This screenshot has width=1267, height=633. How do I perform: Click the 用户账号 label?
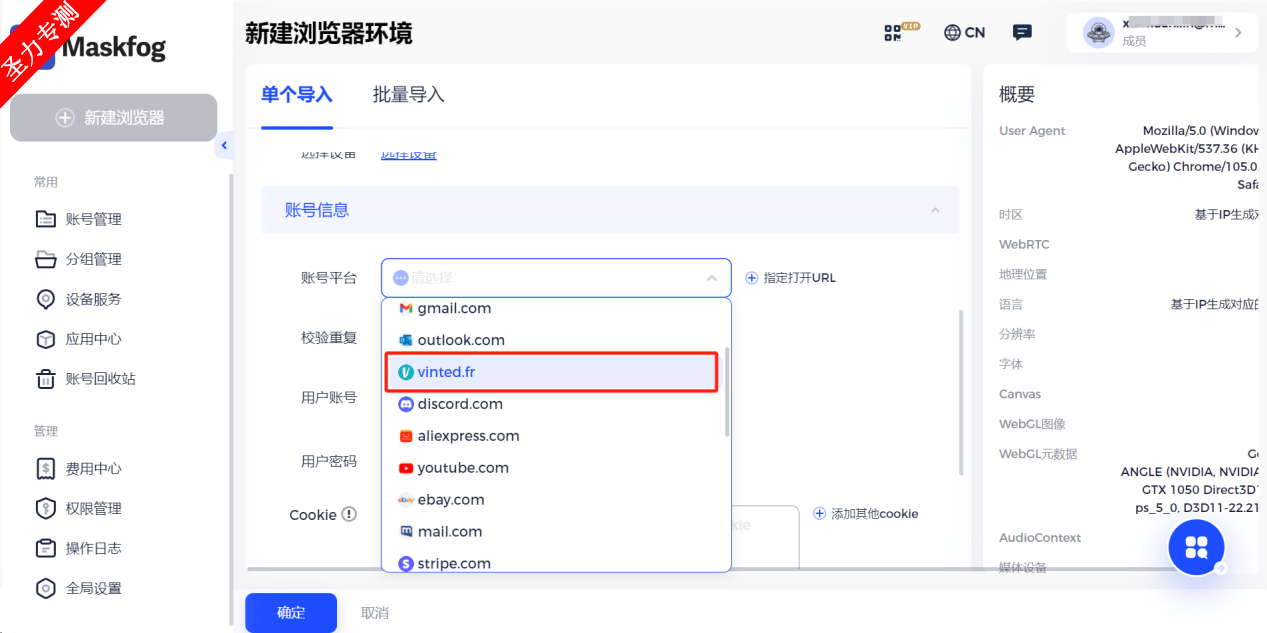(x=329, y=398)
